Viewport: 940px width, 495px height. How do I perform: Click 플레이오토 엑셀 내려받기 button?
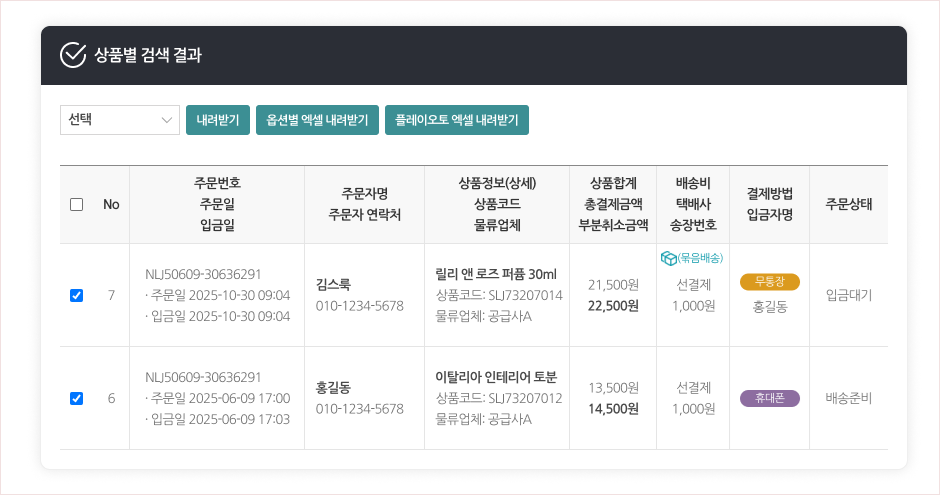456,120
